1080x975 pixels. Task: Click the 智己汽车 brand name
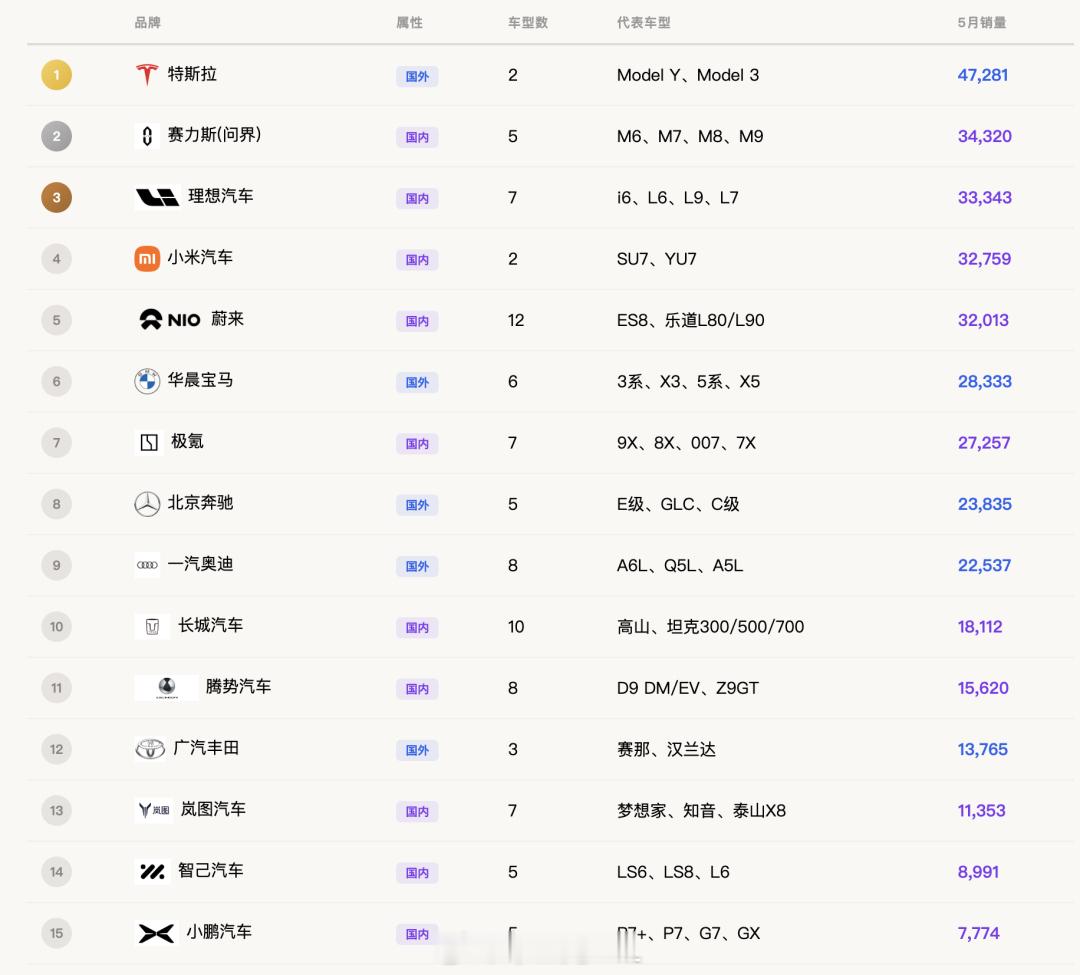[x=210, y=870]
